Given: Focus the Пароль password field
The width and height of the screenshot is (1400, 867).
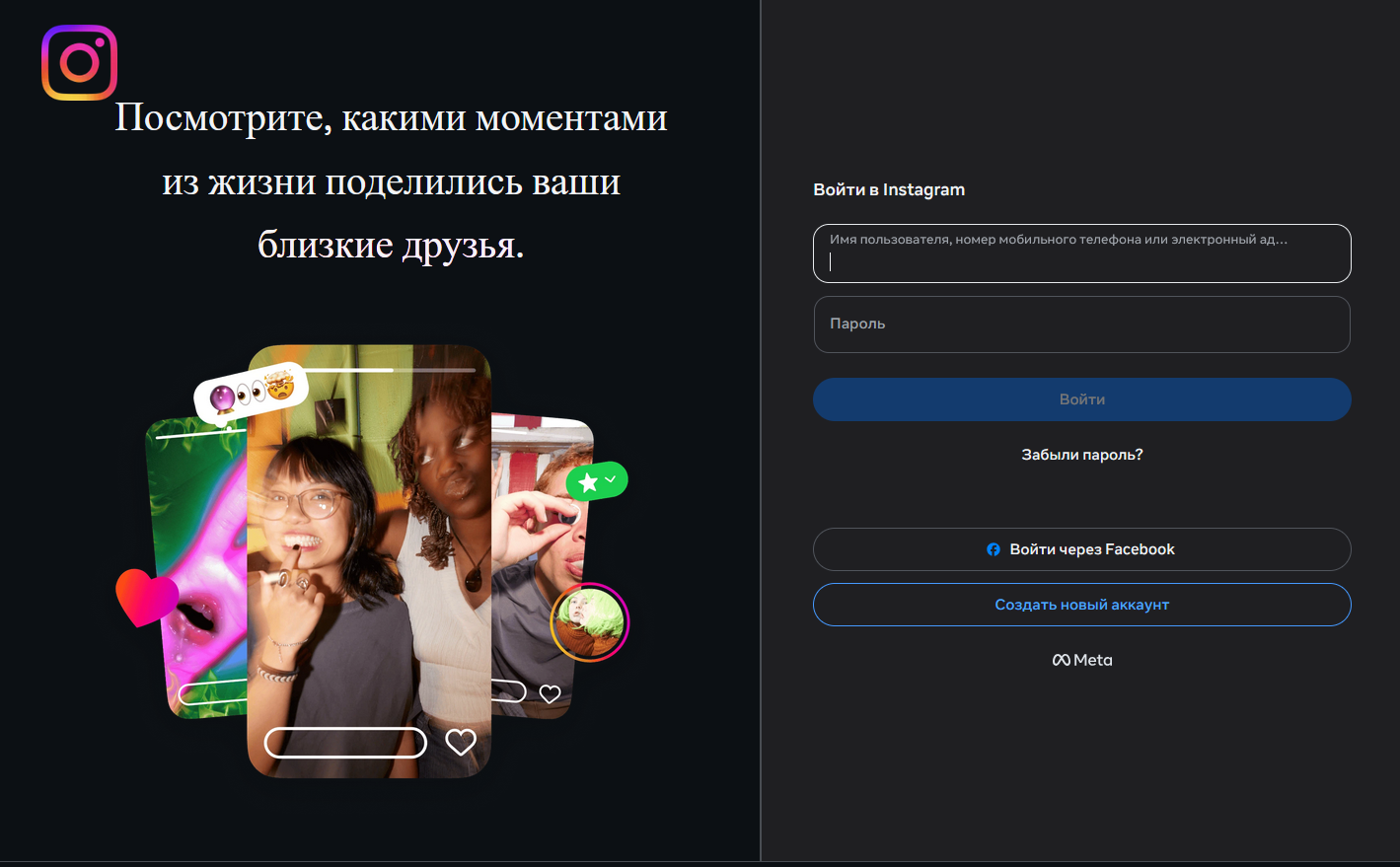Looking at the screenshot, I should [1082, 325].
